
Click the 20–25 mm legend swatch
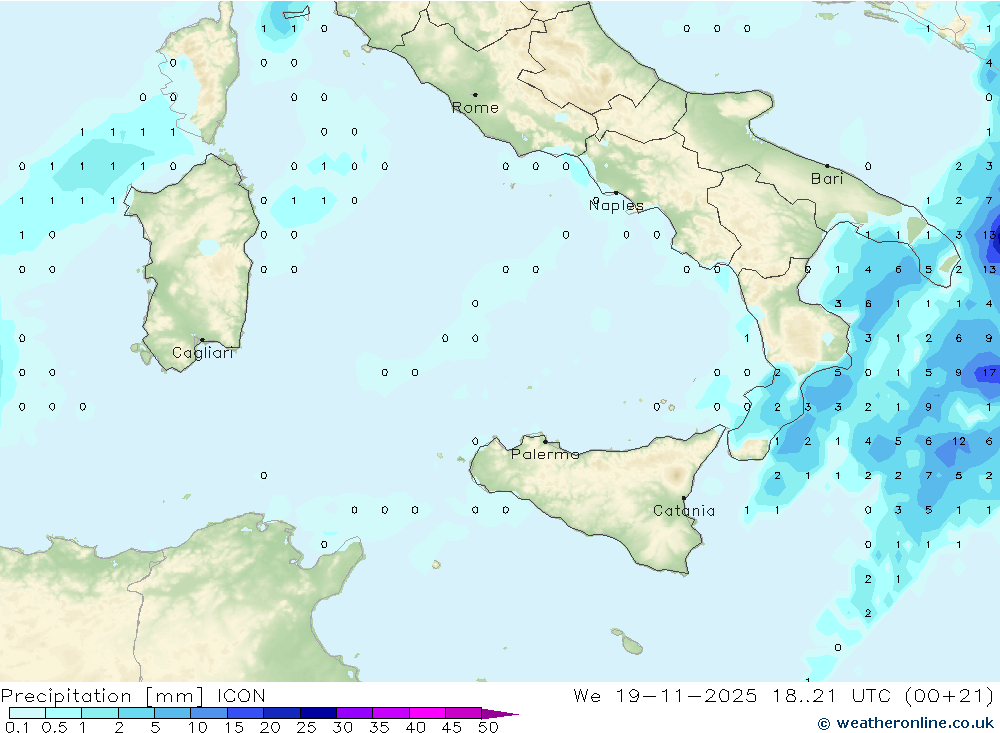pyautogui.click(x=282, y=713)
